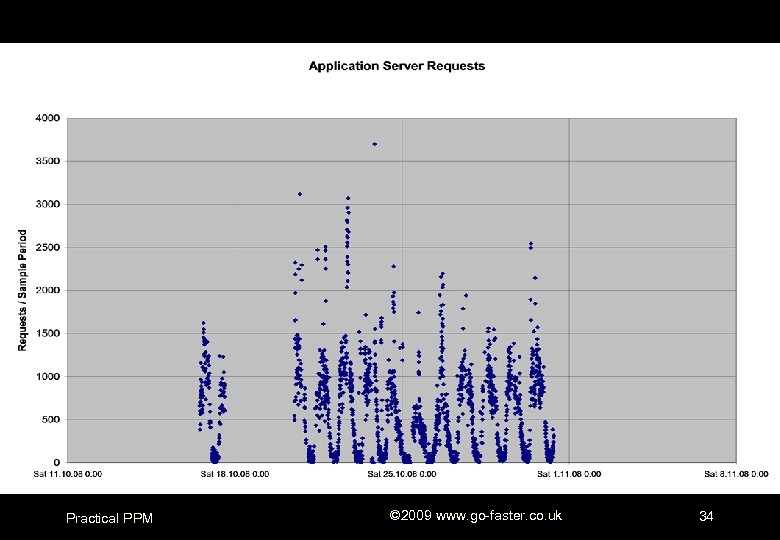Click the slide number 34
The image size is (780, 540).
(x=706, y=517)
